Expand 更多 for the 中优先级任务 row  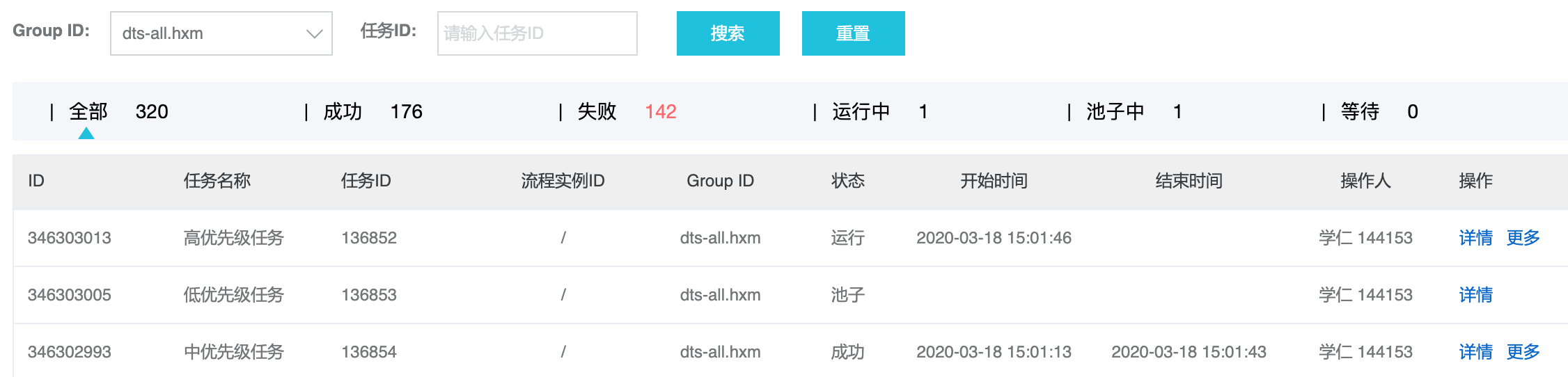pyautogui.click(x=1523, y=352)
